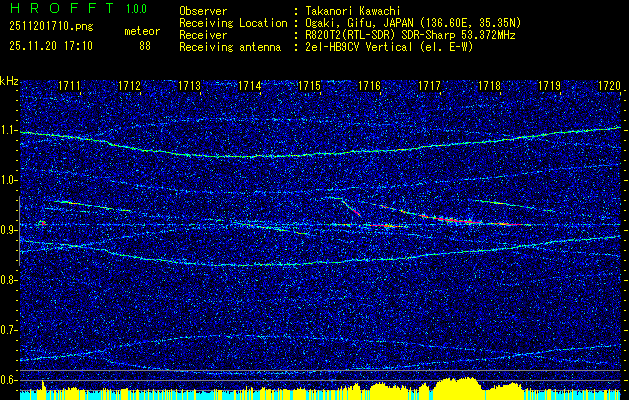629x400 pixels.
Task: Click the kHz axis unit label
Action: pyautogui.click(x=10, y=81)
